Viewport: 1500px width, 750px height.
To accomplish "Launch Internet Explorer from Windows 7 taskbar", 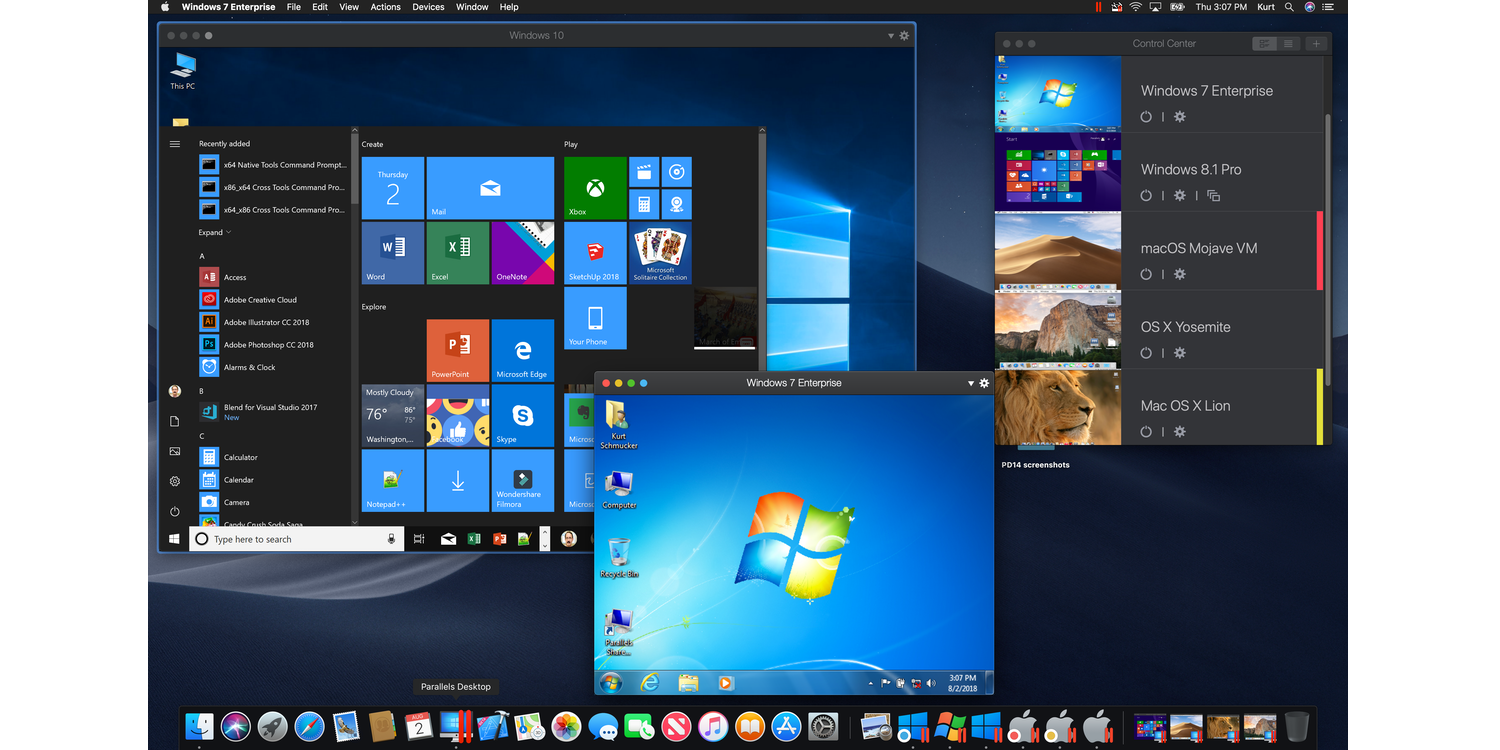I will (x=650, y=683).
